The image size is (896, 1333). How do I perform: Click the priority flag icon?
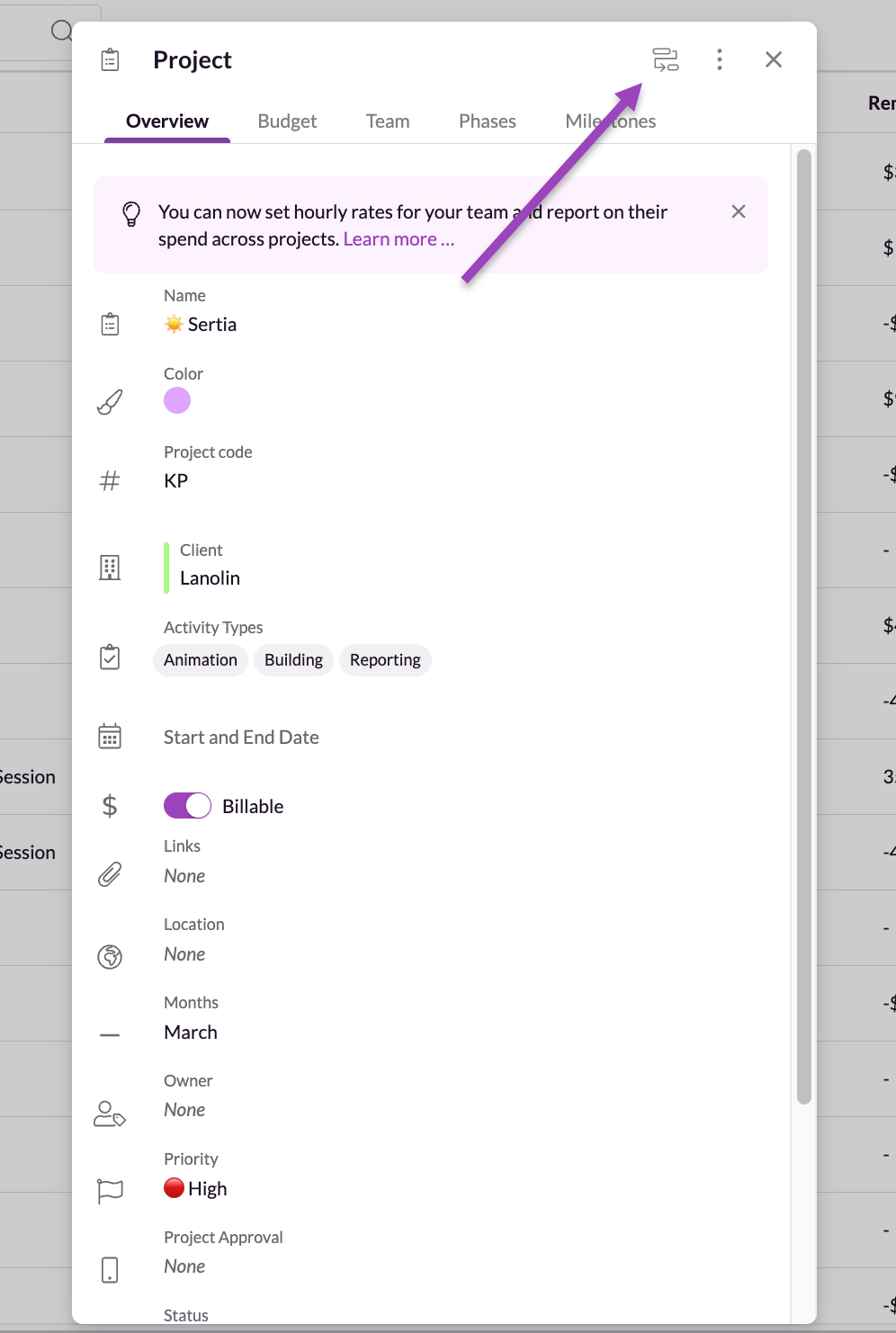(110, 1191)
